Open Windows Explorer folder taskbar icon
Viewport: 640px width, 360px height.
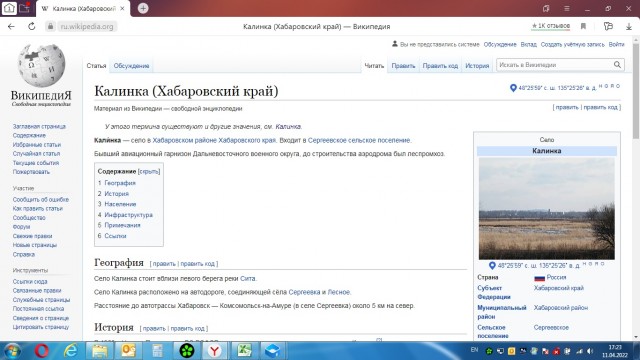100,351
